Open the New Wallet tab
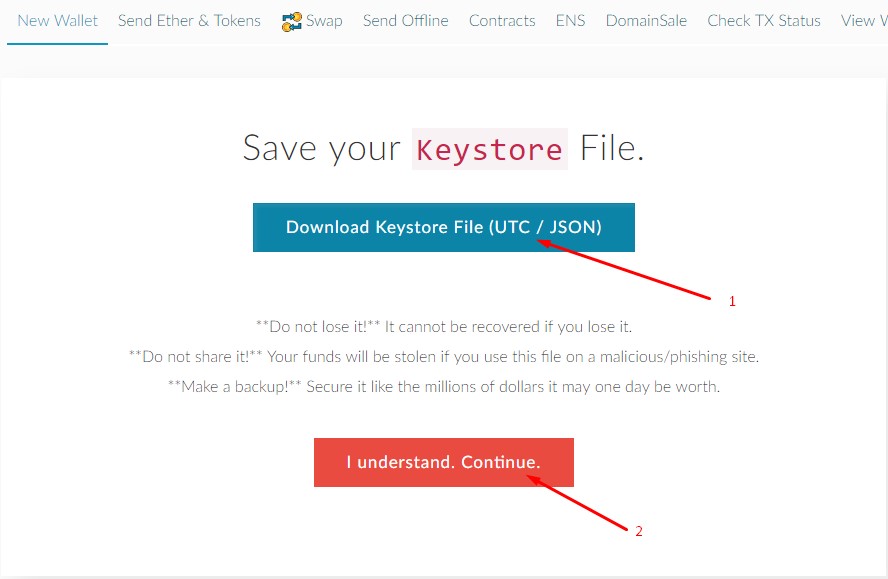 click(57, 20)
